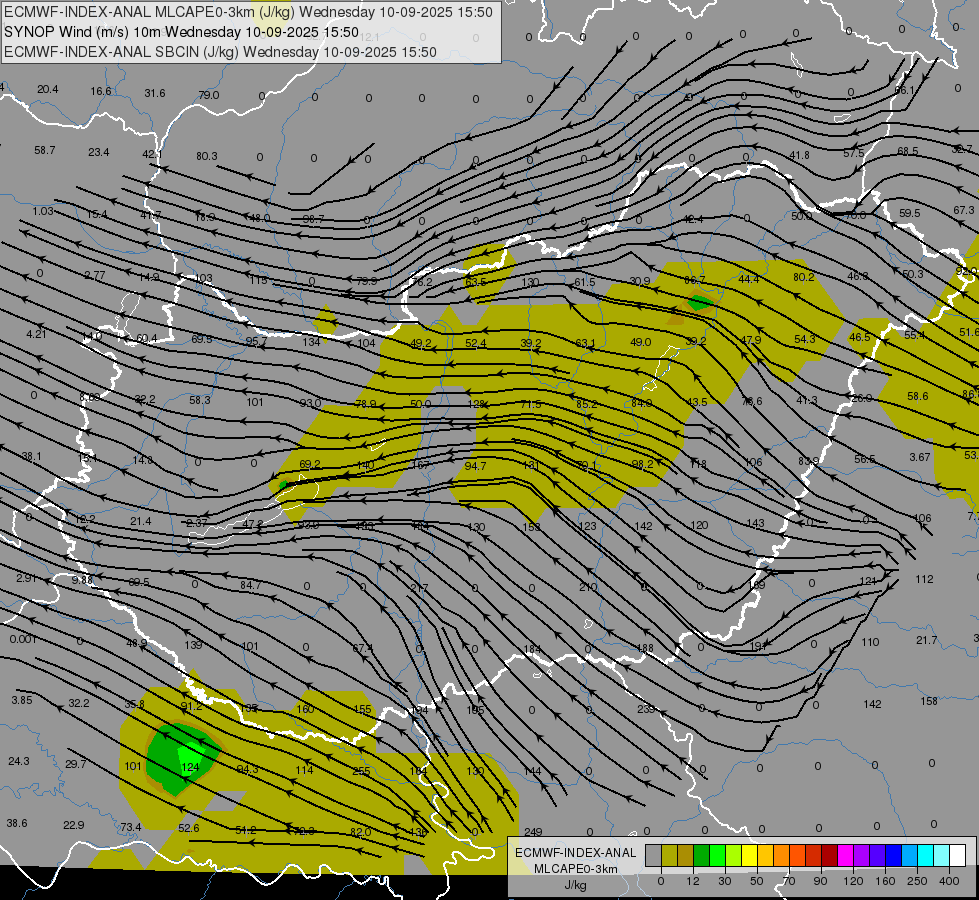Click the map value 21.7
Viewport: 979px width, 900px height.
pyautogui.click(x=927, y=640)
